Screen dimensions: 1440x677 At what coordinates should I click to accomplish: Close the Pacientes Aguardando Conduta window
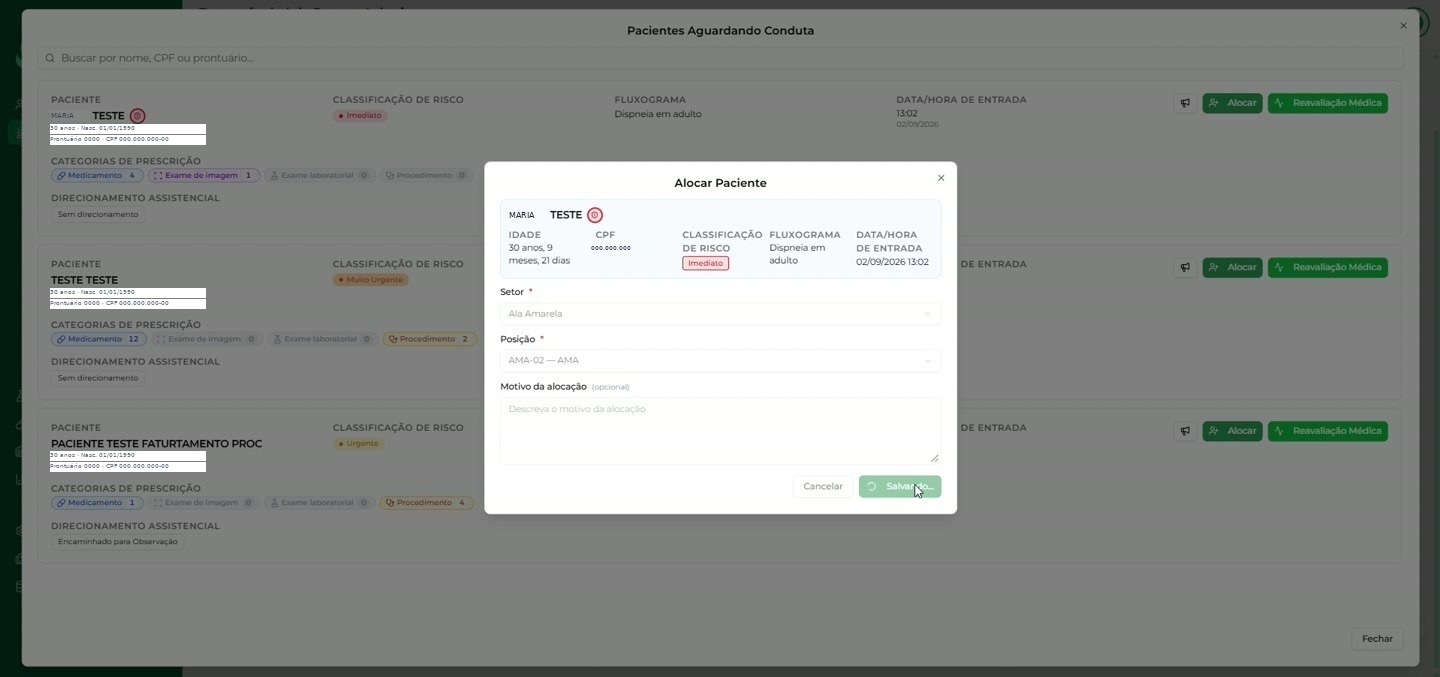click(1403, 26)
